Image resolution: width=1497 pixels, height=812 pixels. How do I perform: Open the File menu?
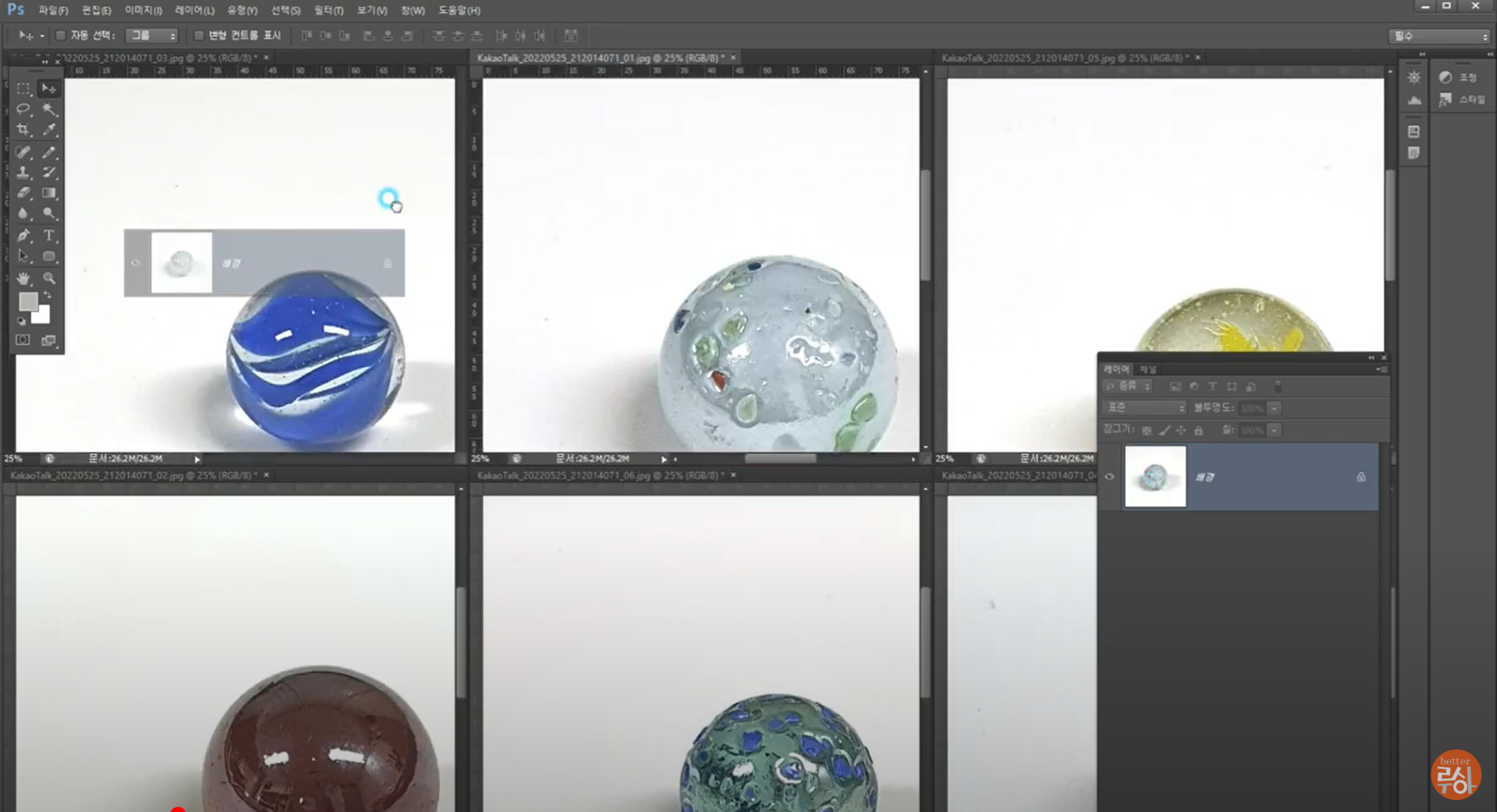pyautogui.click(x=53, y=10)
